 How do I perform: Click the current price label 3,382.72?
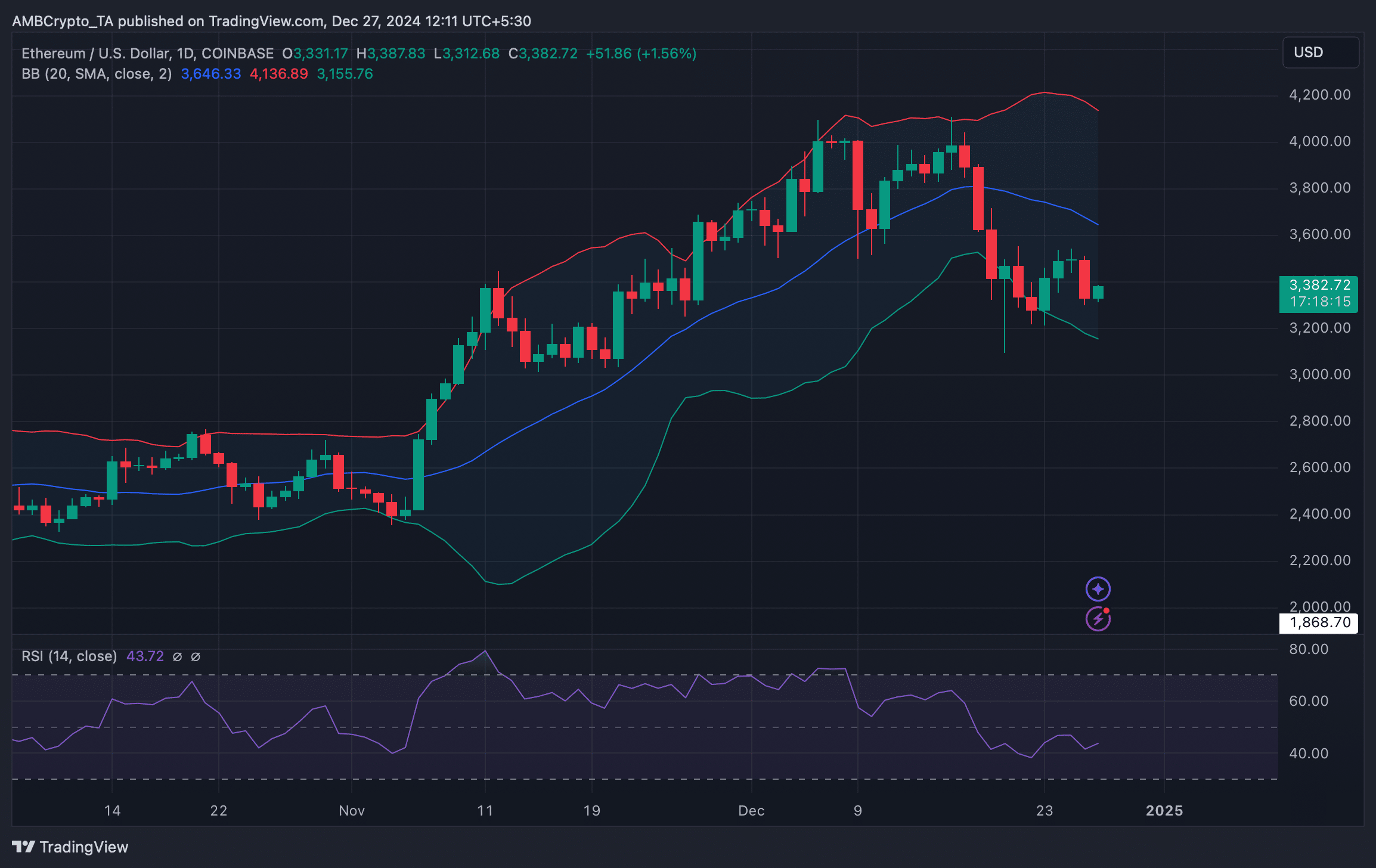[x=1319, y=286]
